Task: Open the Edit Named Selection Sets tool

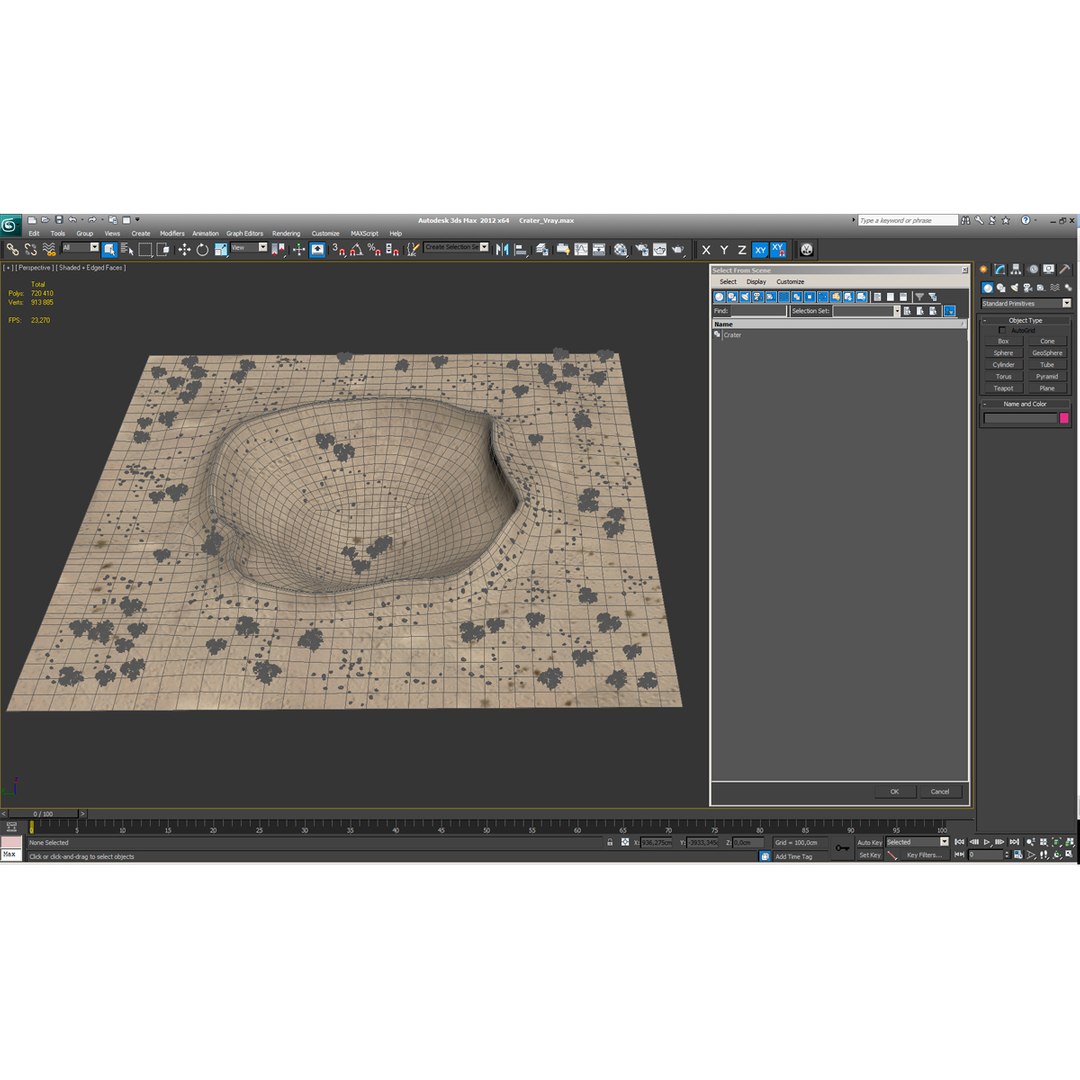Action: tap(411, 249)
